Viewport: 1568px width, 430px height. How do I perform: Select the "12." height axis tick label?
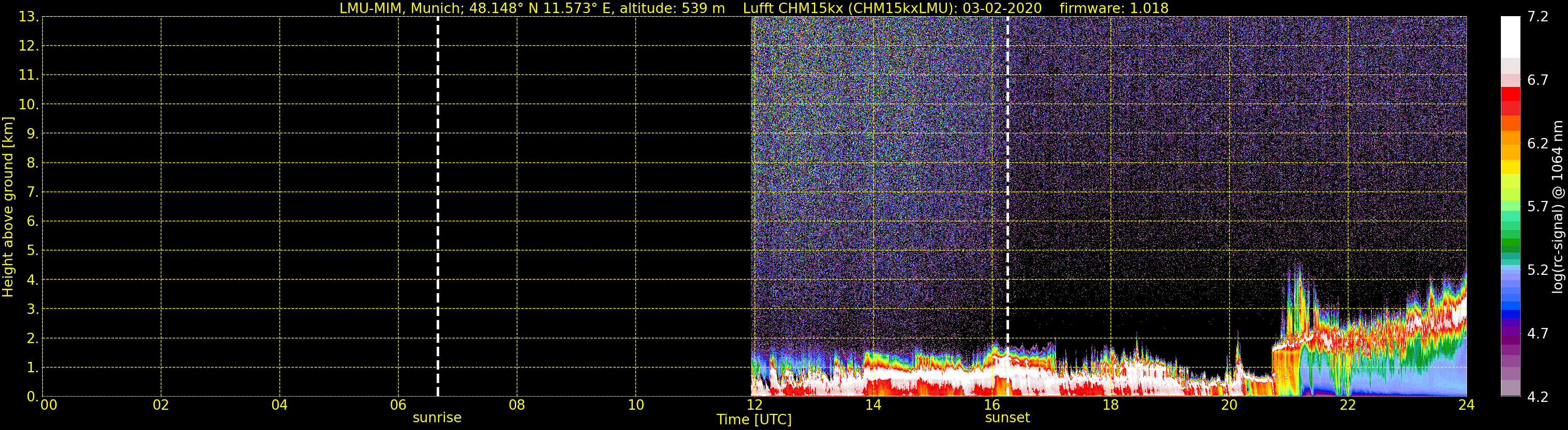[x=29, y=46]
